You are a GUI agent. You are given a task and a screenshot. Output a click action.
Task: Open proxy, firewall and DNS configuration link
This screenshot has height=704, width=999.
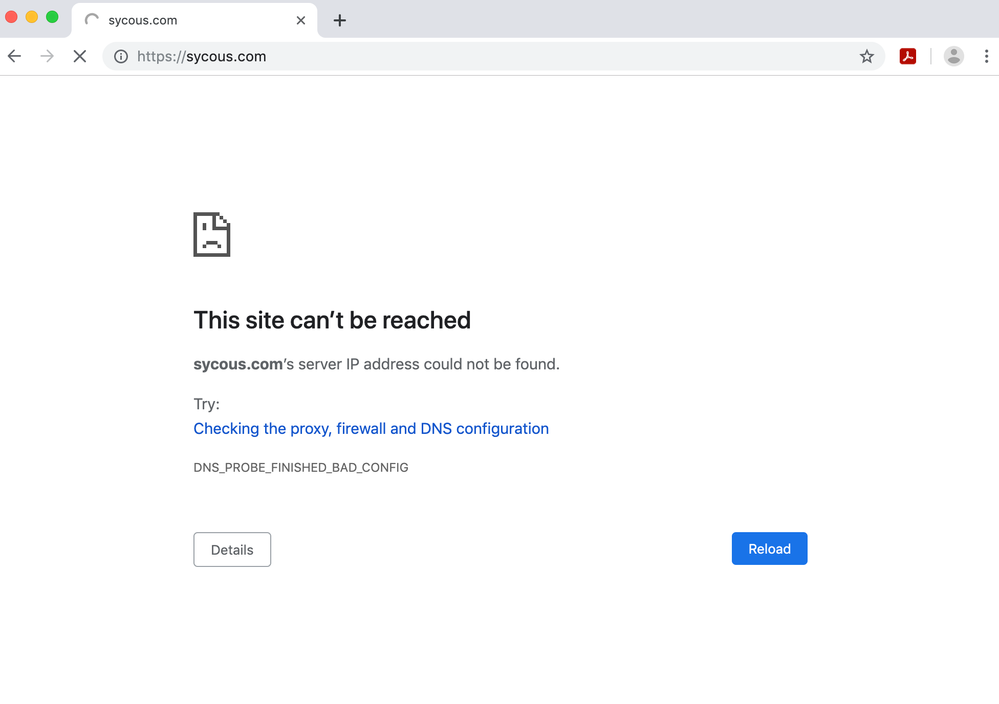(371, 429)
